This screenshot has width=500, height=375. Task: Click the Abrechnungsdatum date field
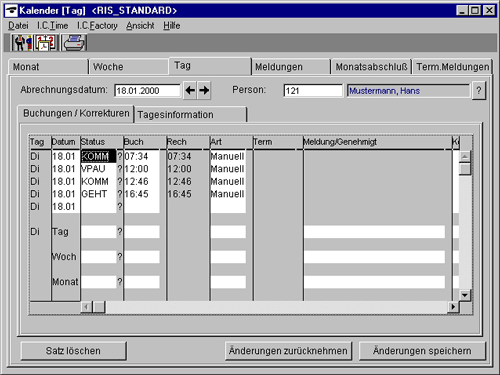pyautogui.click(x=147, y=91)
